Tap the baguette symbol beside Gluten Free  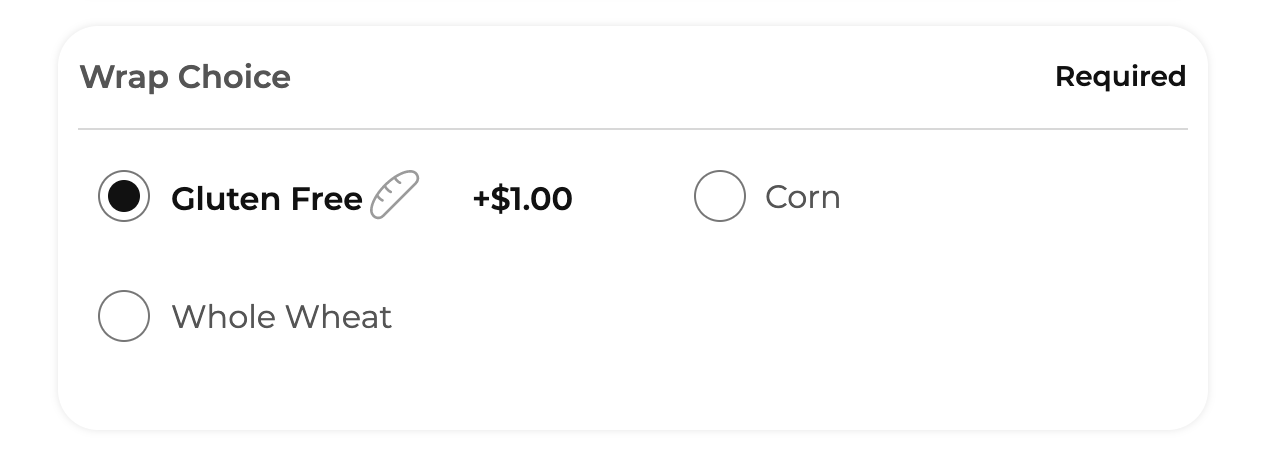coord(395,195)
